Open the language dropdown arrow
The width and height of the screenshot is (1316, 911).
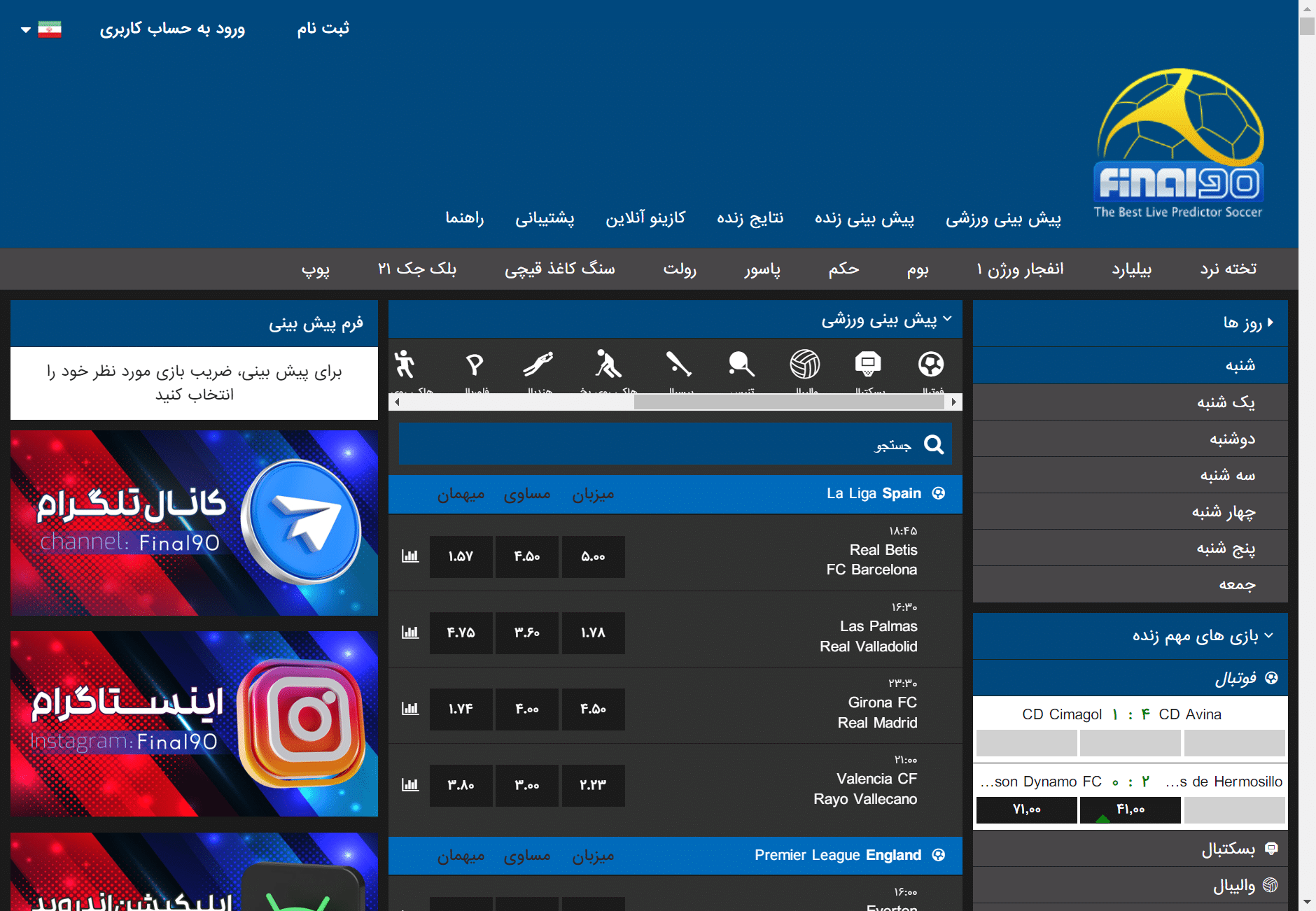26,29
